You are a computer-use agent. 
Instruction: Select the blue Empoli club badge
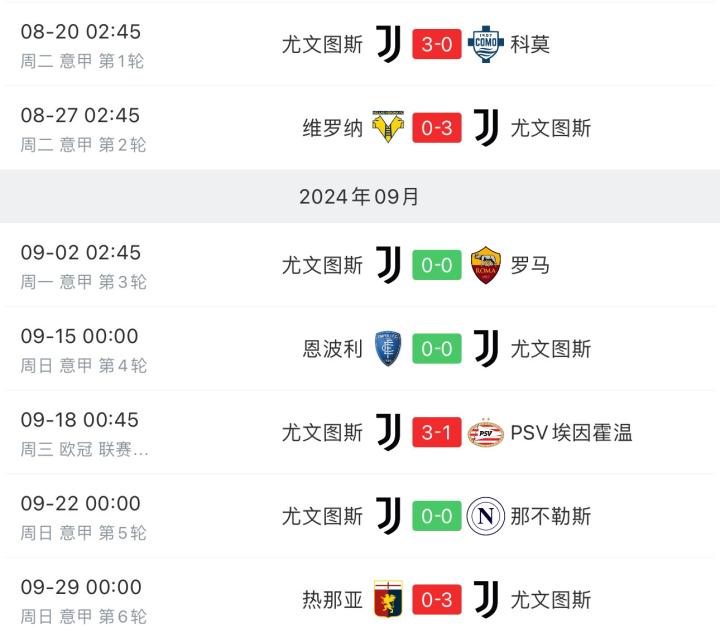(387, 349)
